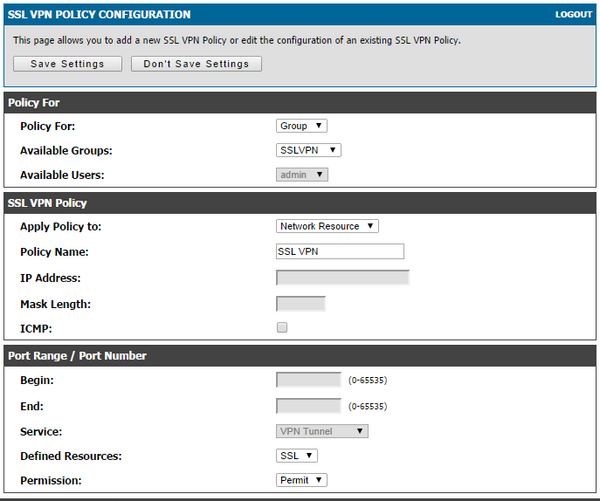Open the Apply Policy to dropdown

click(x=327, y=226)
